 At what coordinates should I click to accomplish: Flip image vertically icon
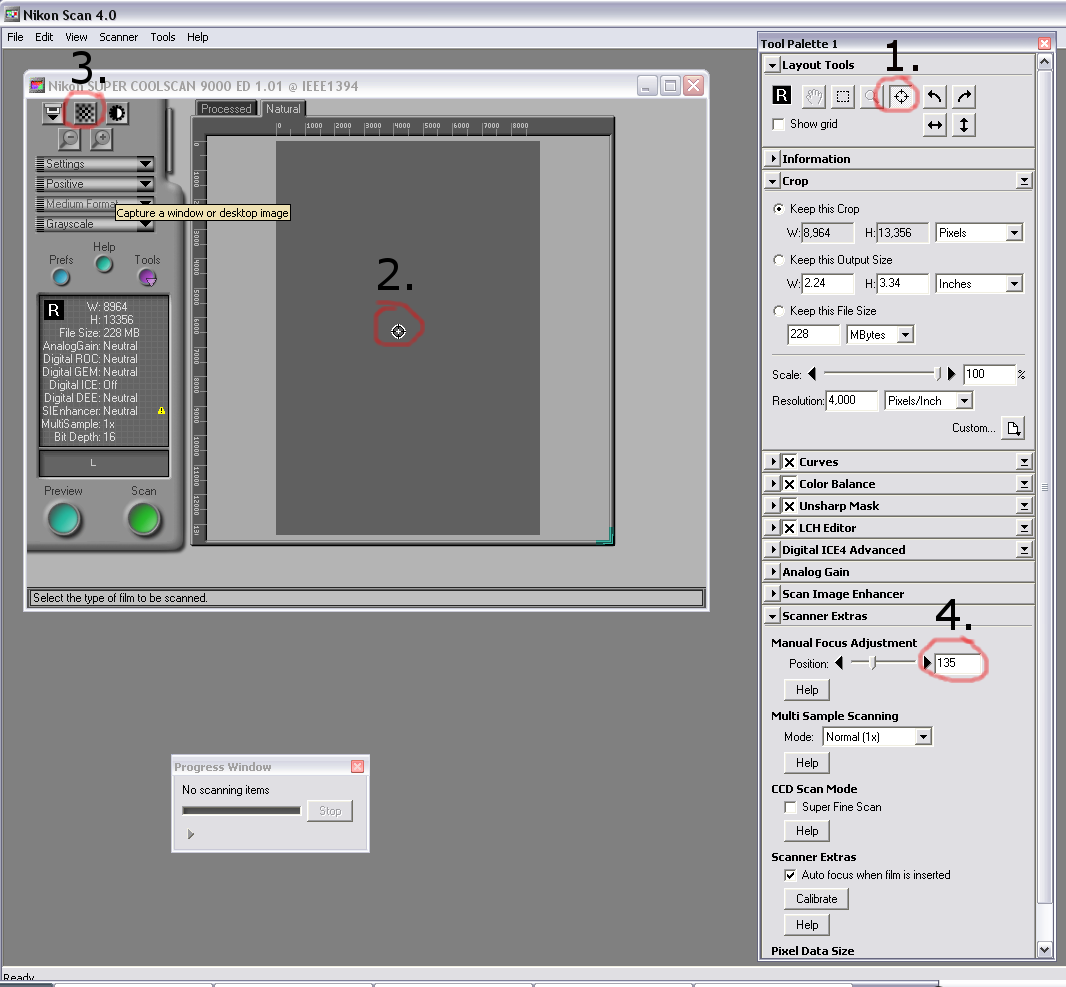pyautogui.click(x=964, y=125)
